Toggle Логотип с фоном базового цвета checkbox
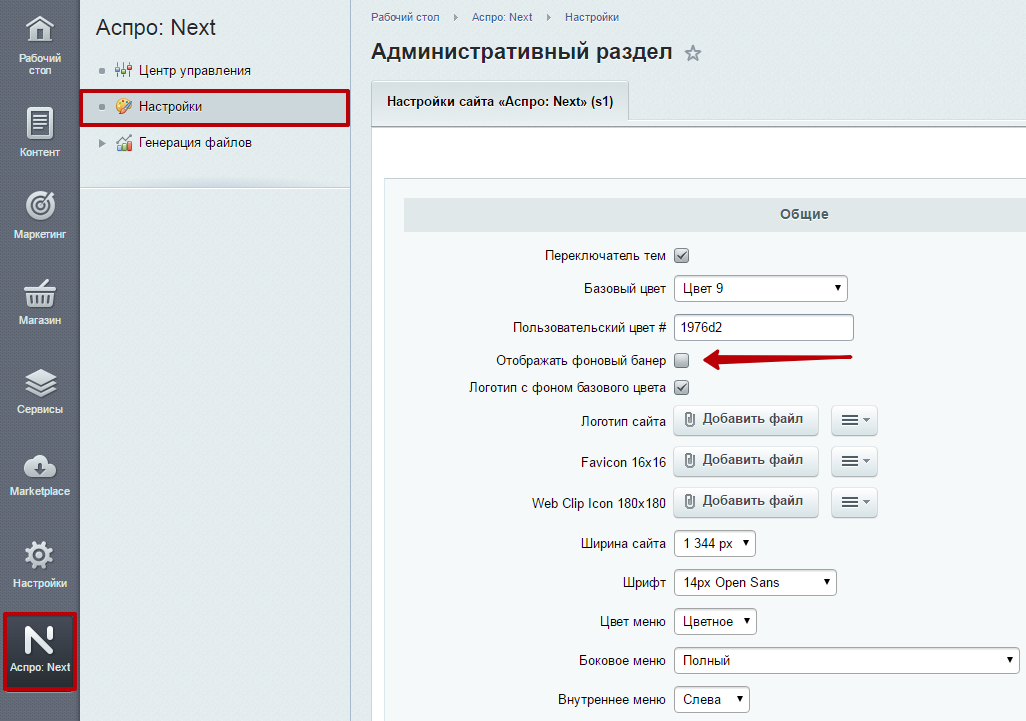 [682, 387]
